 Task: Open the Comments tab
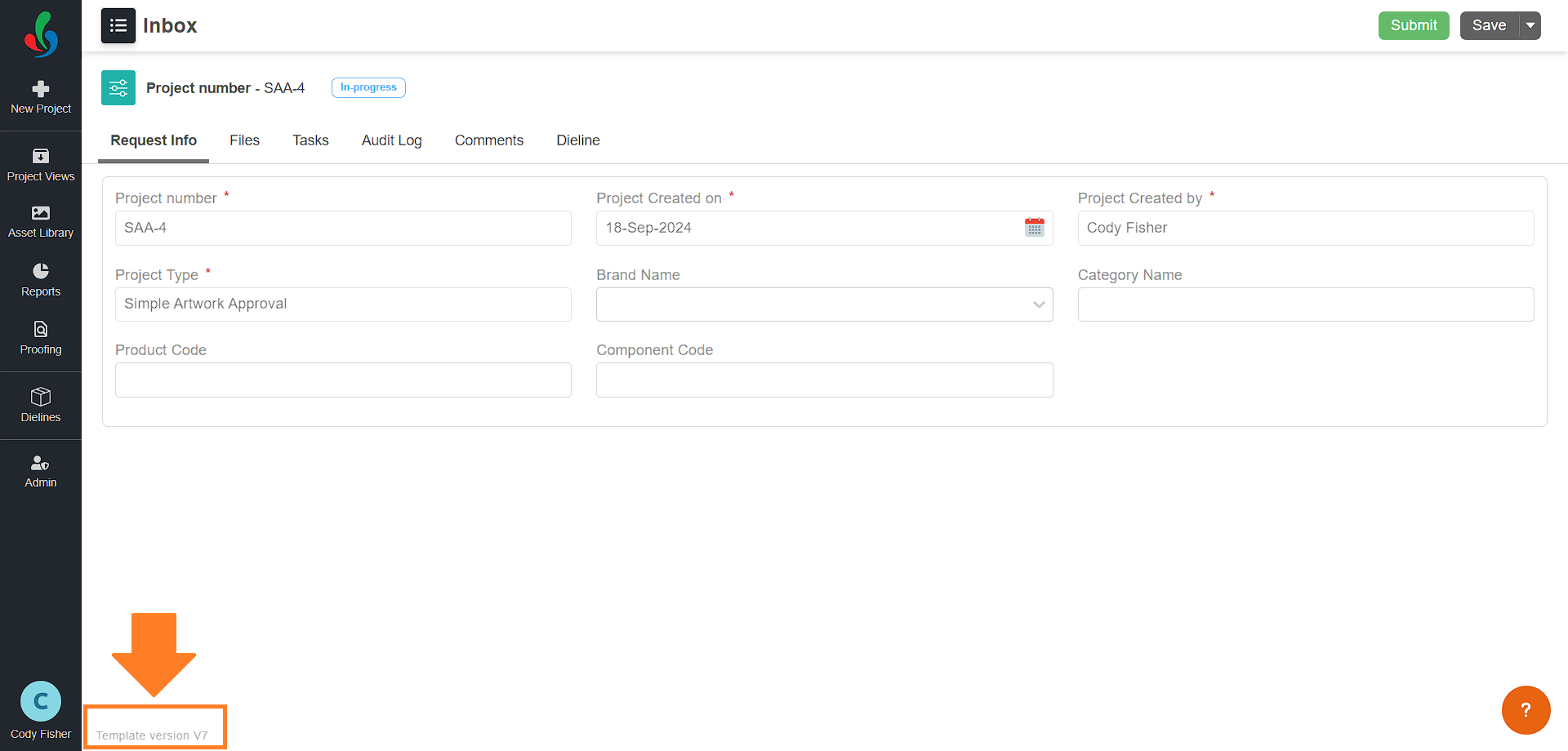(x=489, y=140)
